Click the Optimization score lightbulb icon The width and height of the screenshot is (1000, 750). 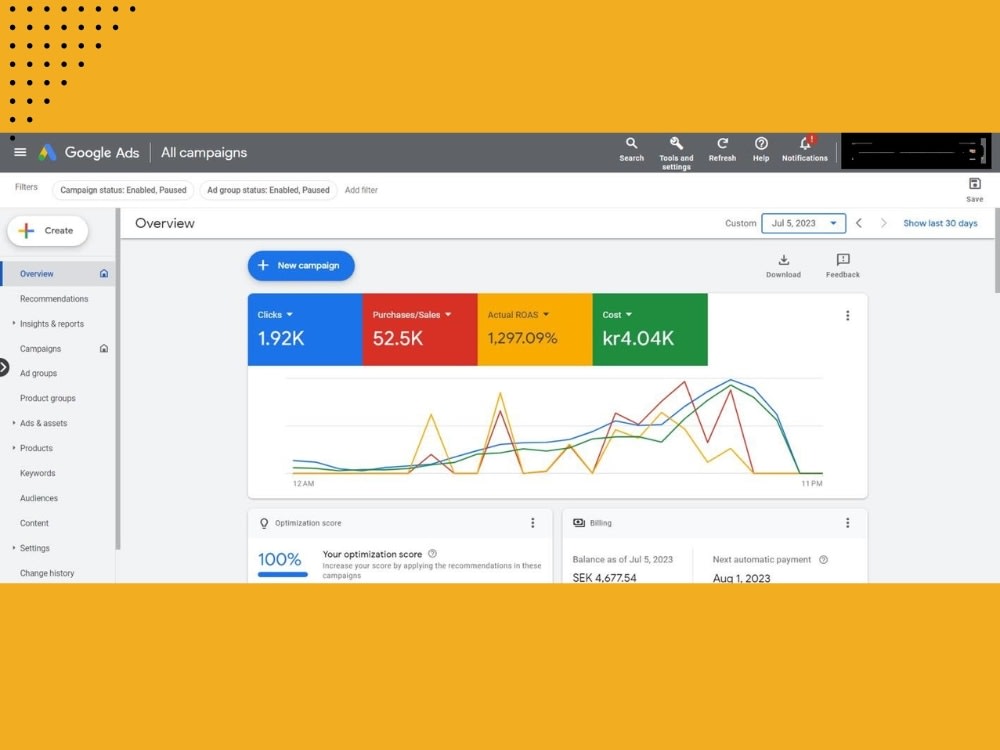click(264, 523)
